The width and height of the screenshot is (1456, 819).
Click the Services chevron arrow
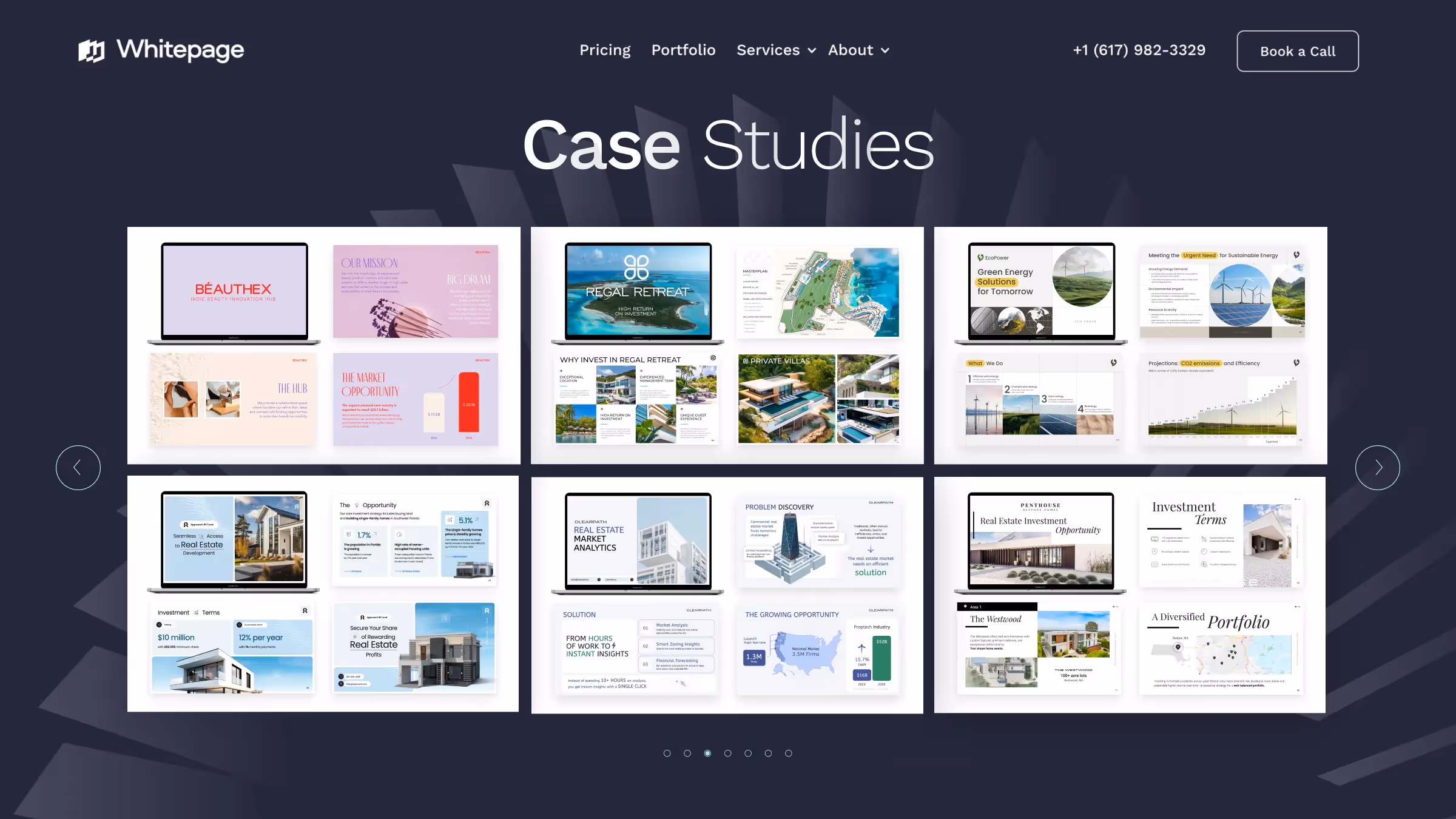pos(812,51)
